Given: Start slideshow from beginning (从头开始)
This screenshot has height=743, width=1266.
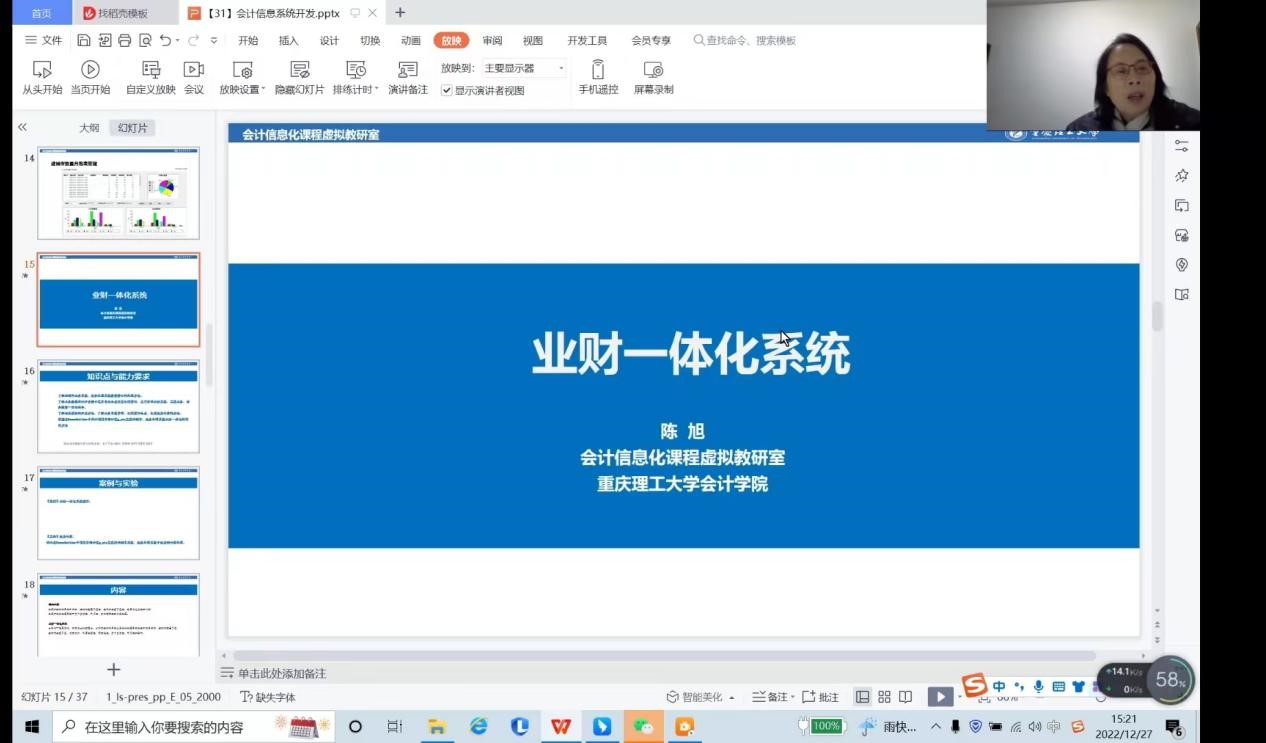Looking at the screenshot, I should coord(42,77).
